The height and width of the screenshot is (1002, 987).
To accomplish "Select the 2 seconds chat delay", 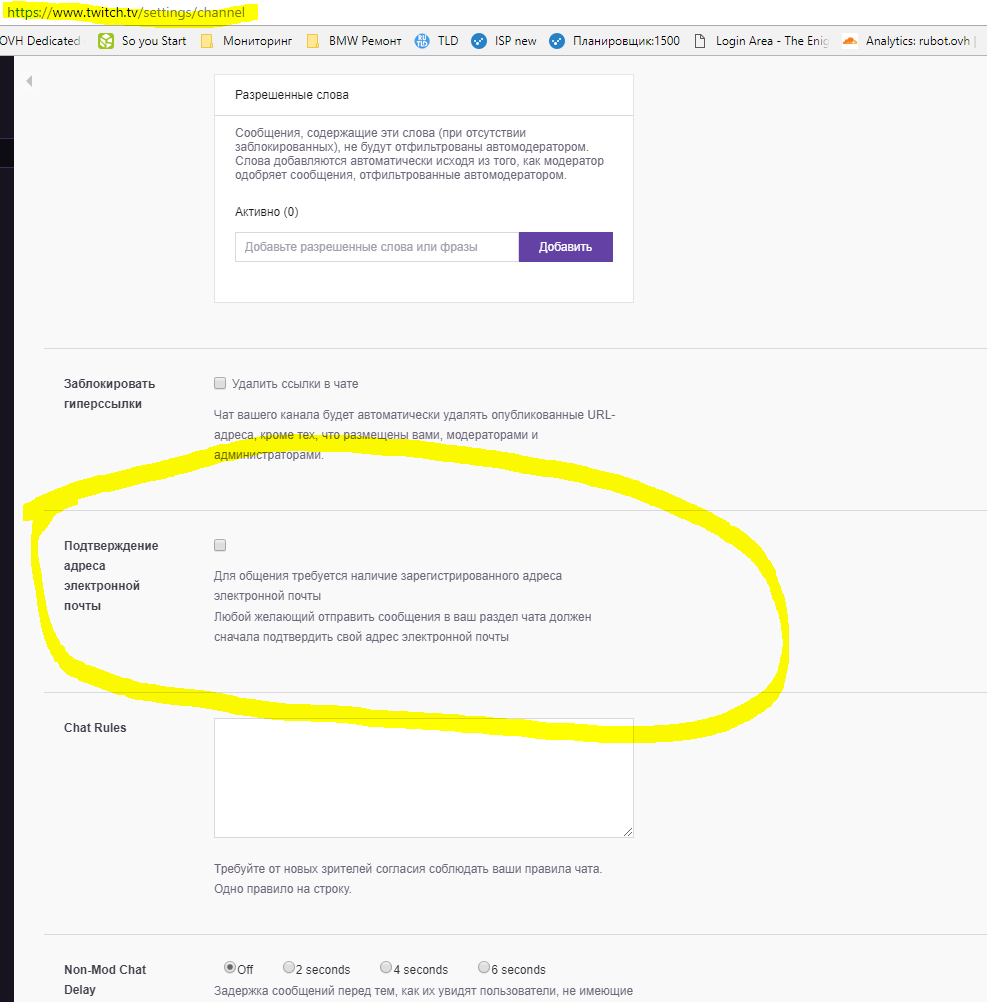I will click(x=289, y=968).
